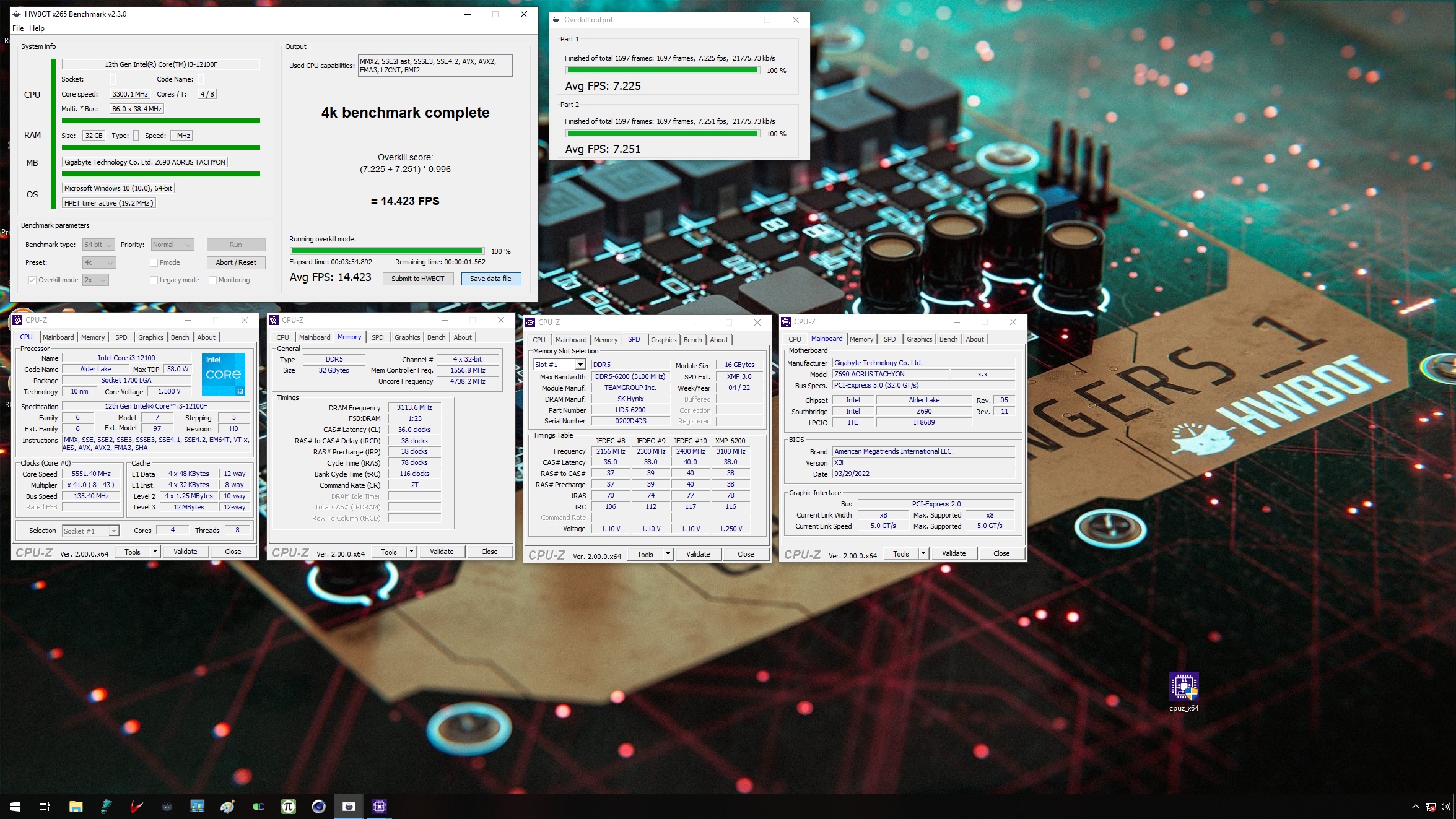Click the 12th Gen Intel Core i3-12100F name field
The image size is (1456, 819).
tap(160, 64)
